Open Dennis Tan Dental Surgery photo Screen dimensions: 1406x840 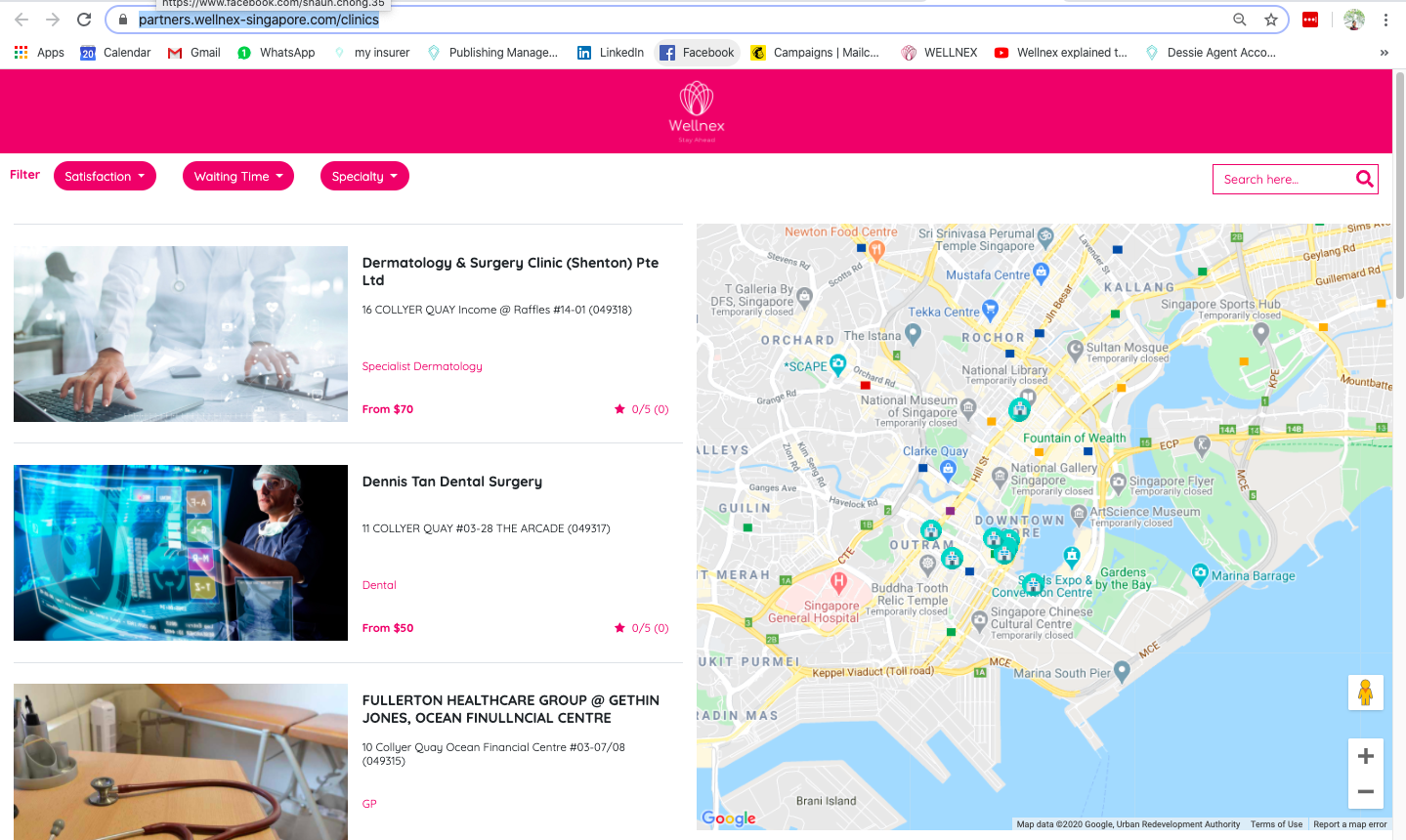[181, 553]
